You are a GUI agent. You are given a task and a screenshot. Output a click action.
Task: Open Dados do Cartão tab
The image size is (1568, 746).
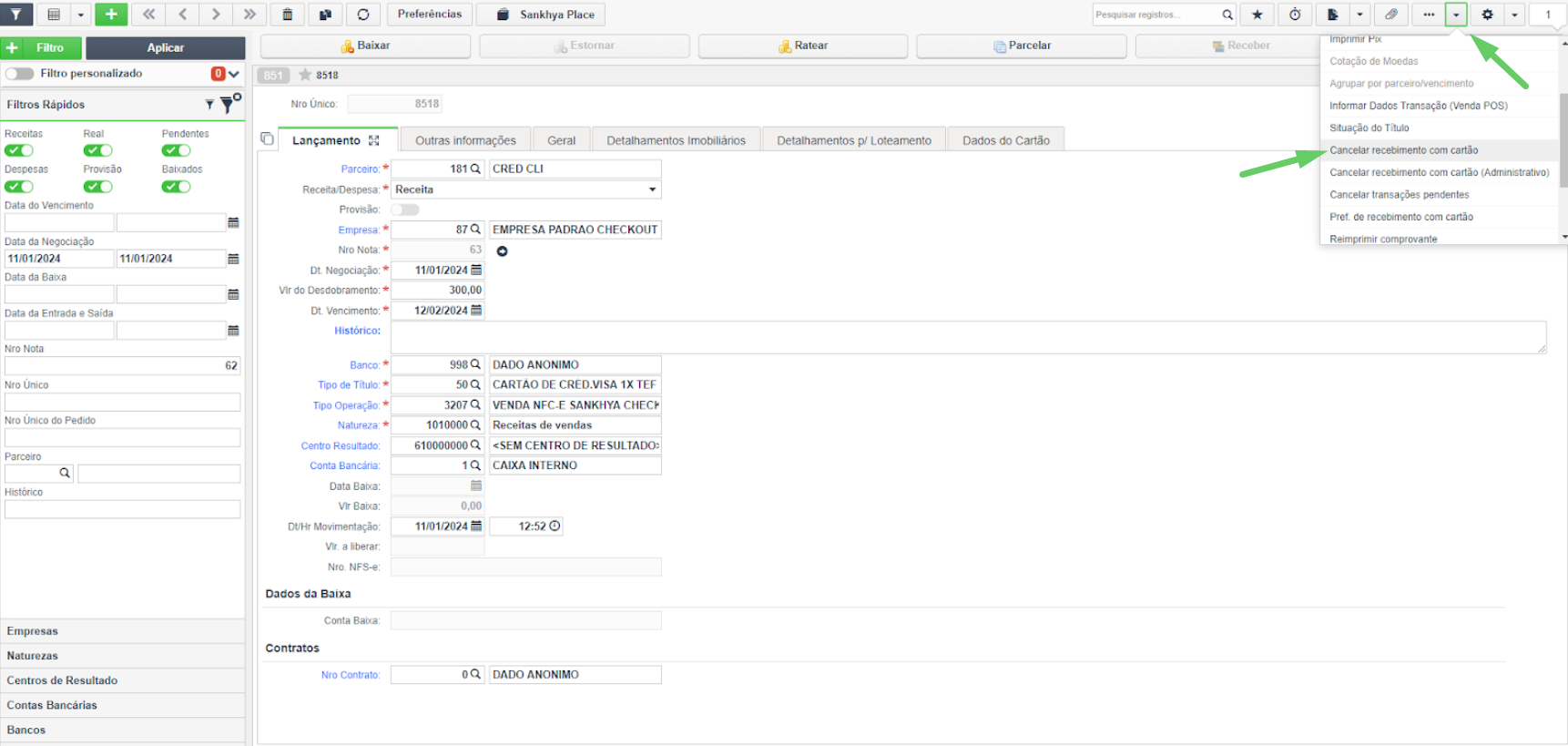(1006, 140)
